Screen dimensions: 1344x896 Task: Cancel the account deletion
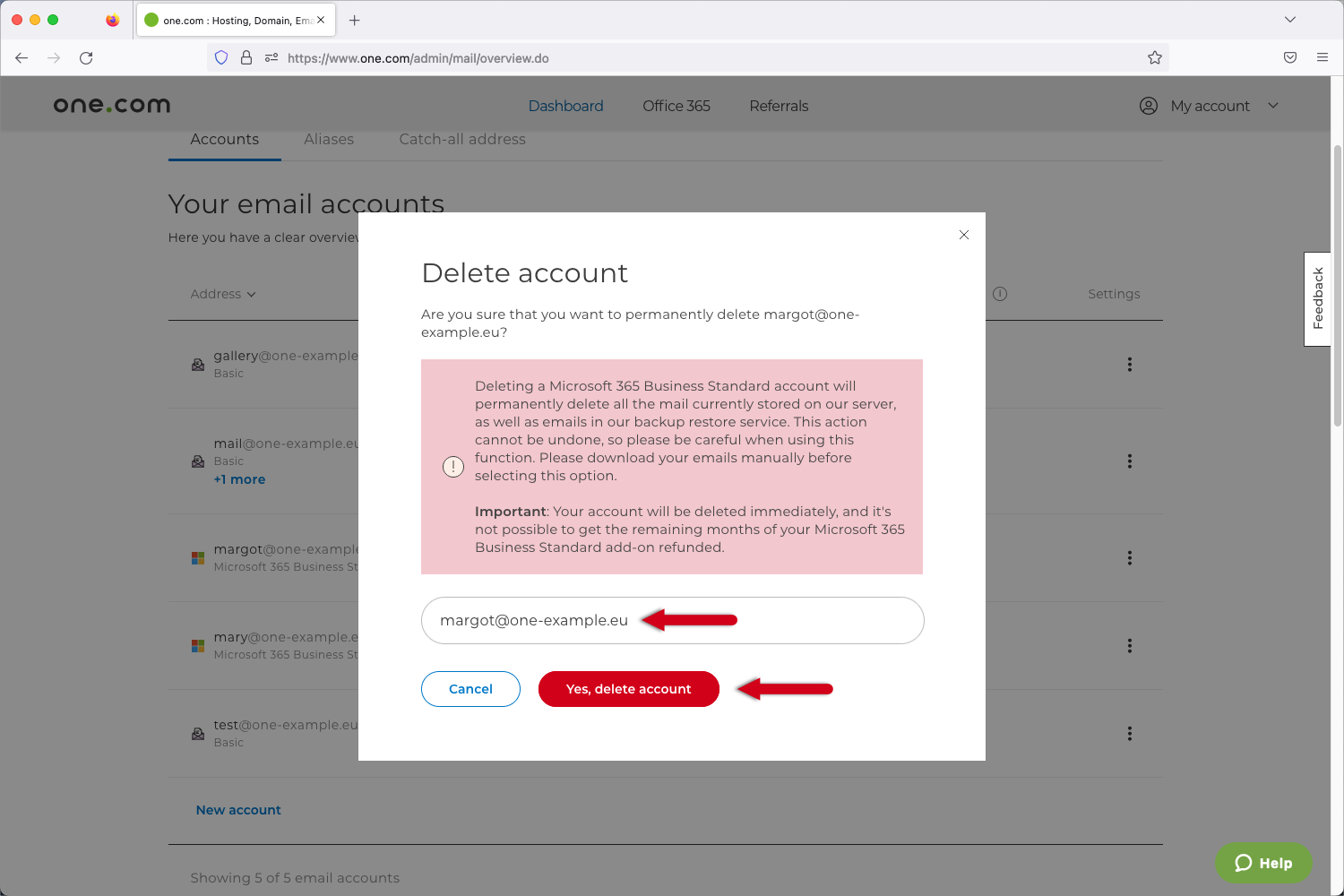[x=470, y=689]
